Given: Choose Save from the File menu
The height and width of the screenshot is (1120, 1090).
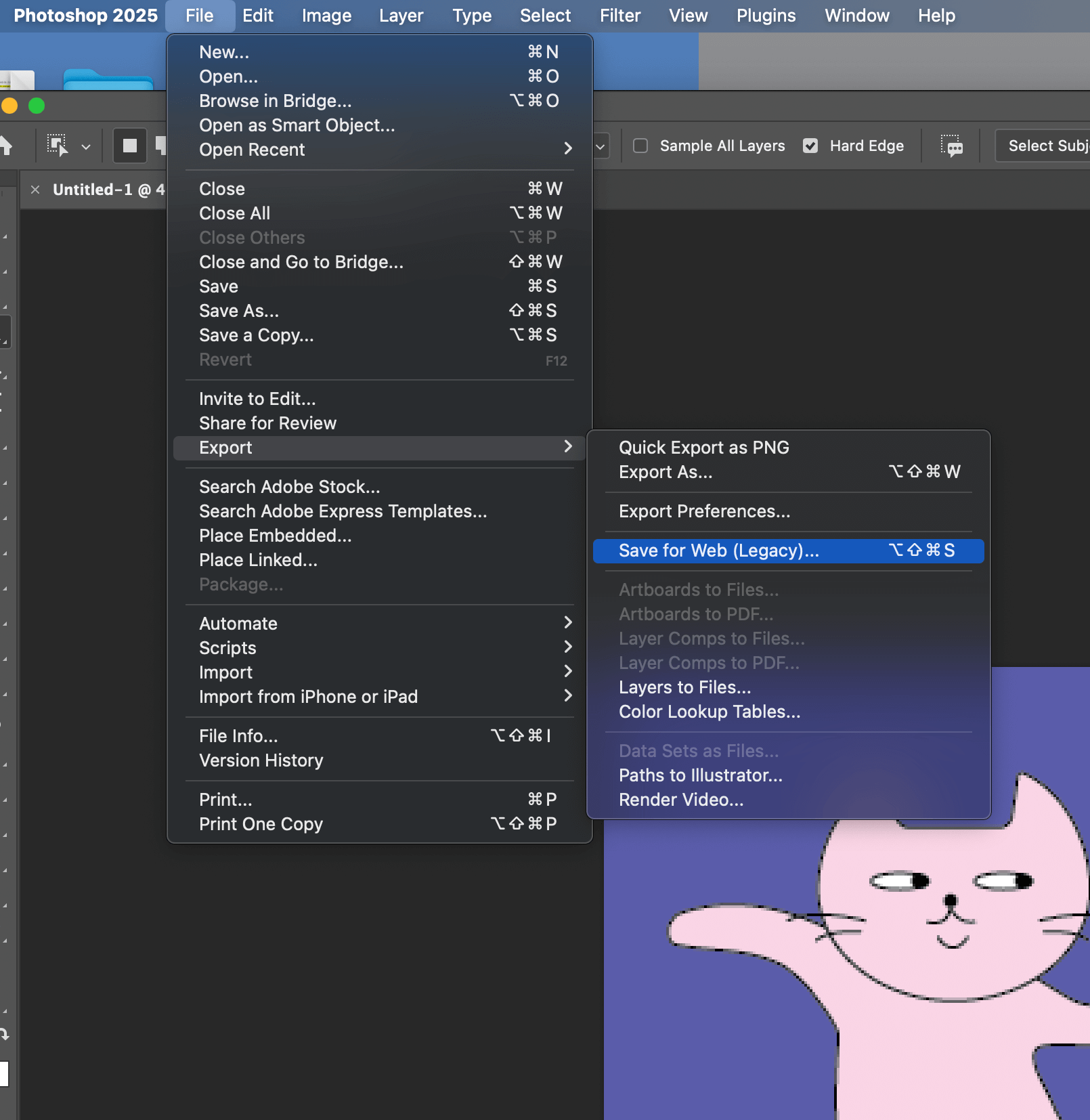Looking at the screenshot, I should click(380, 286).
